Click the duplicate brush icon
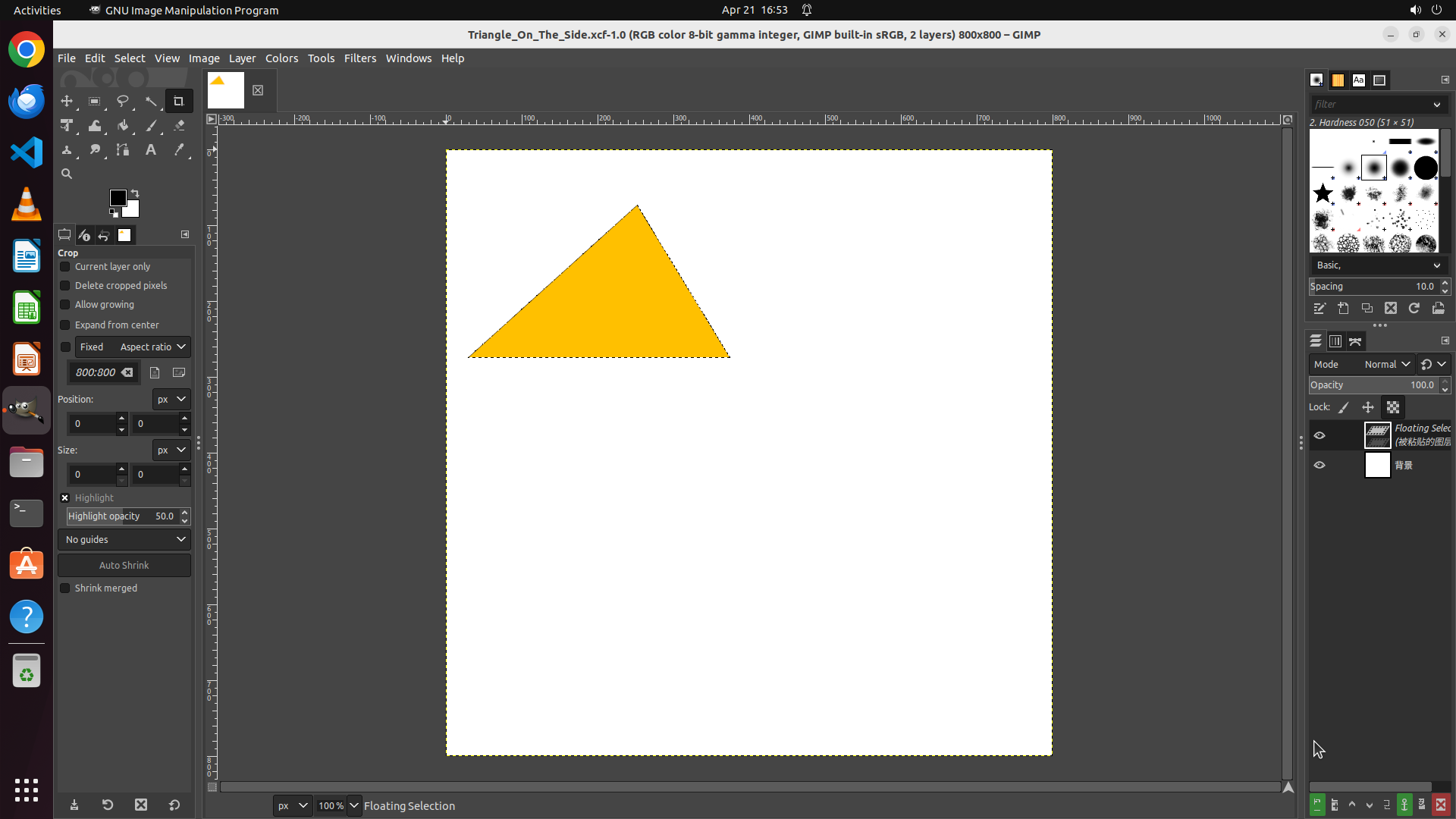 coord(1367,308)
